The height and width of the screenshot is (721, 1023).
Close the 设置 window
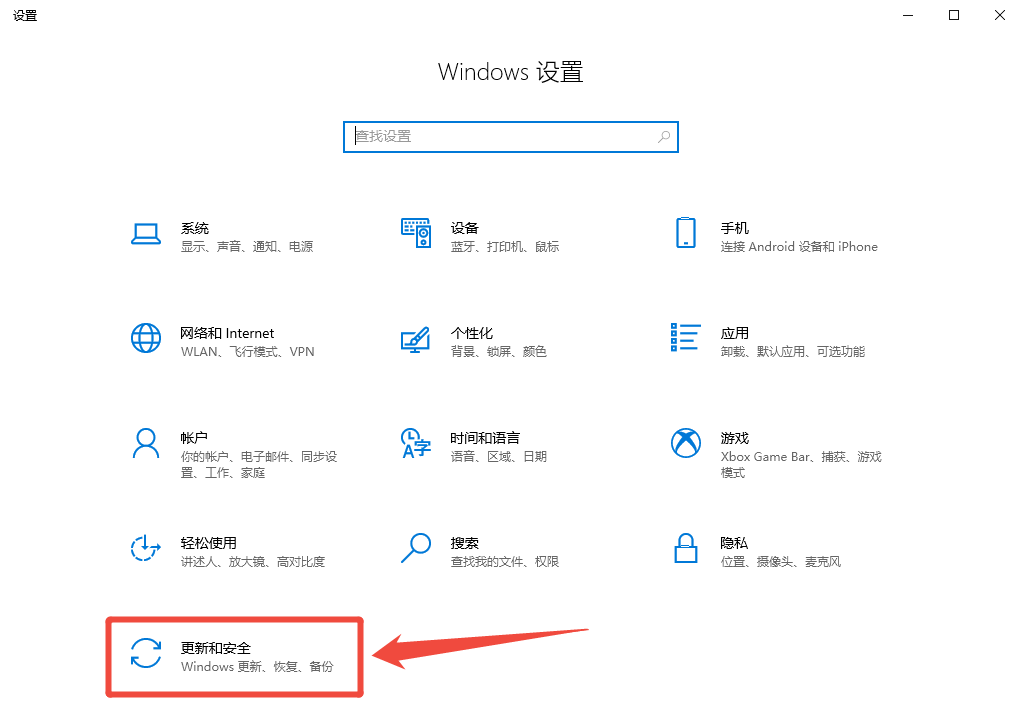(1000, 15)
